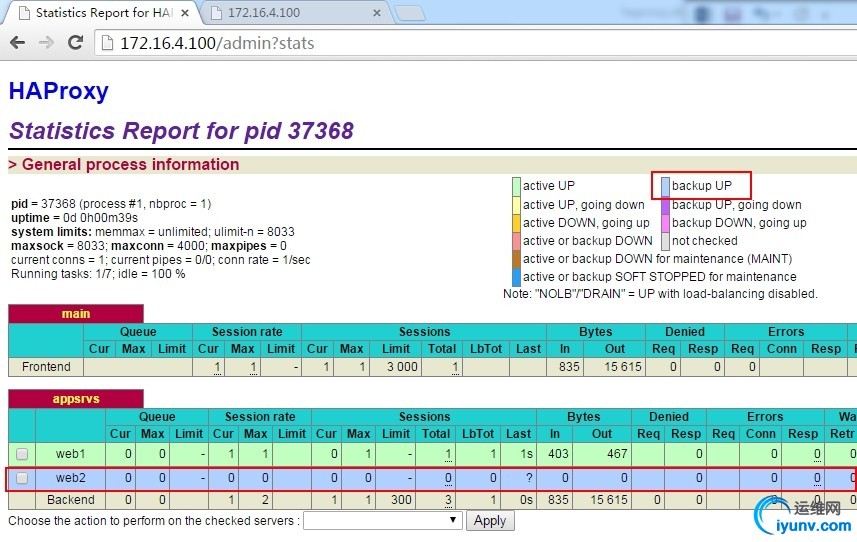Click the backup UP, going down swatch
857x542 pixels.
pyautogui.click(x=665, y=204)
